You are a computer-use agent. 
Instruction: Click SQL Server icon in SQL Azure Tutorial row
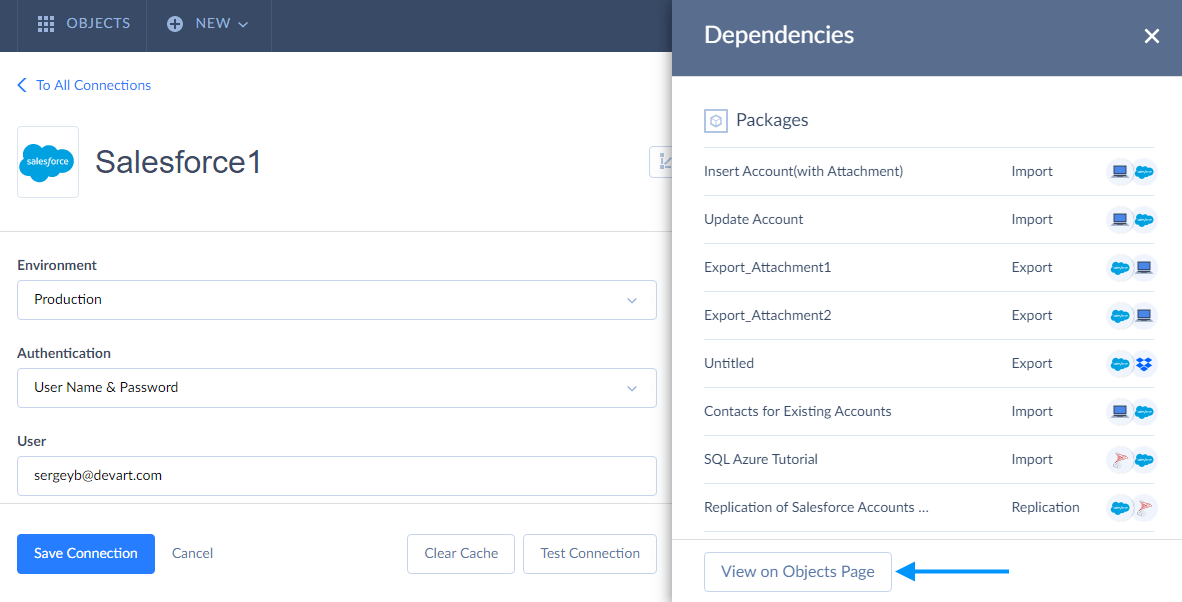pyautogui.click(x=1119, y=460)
